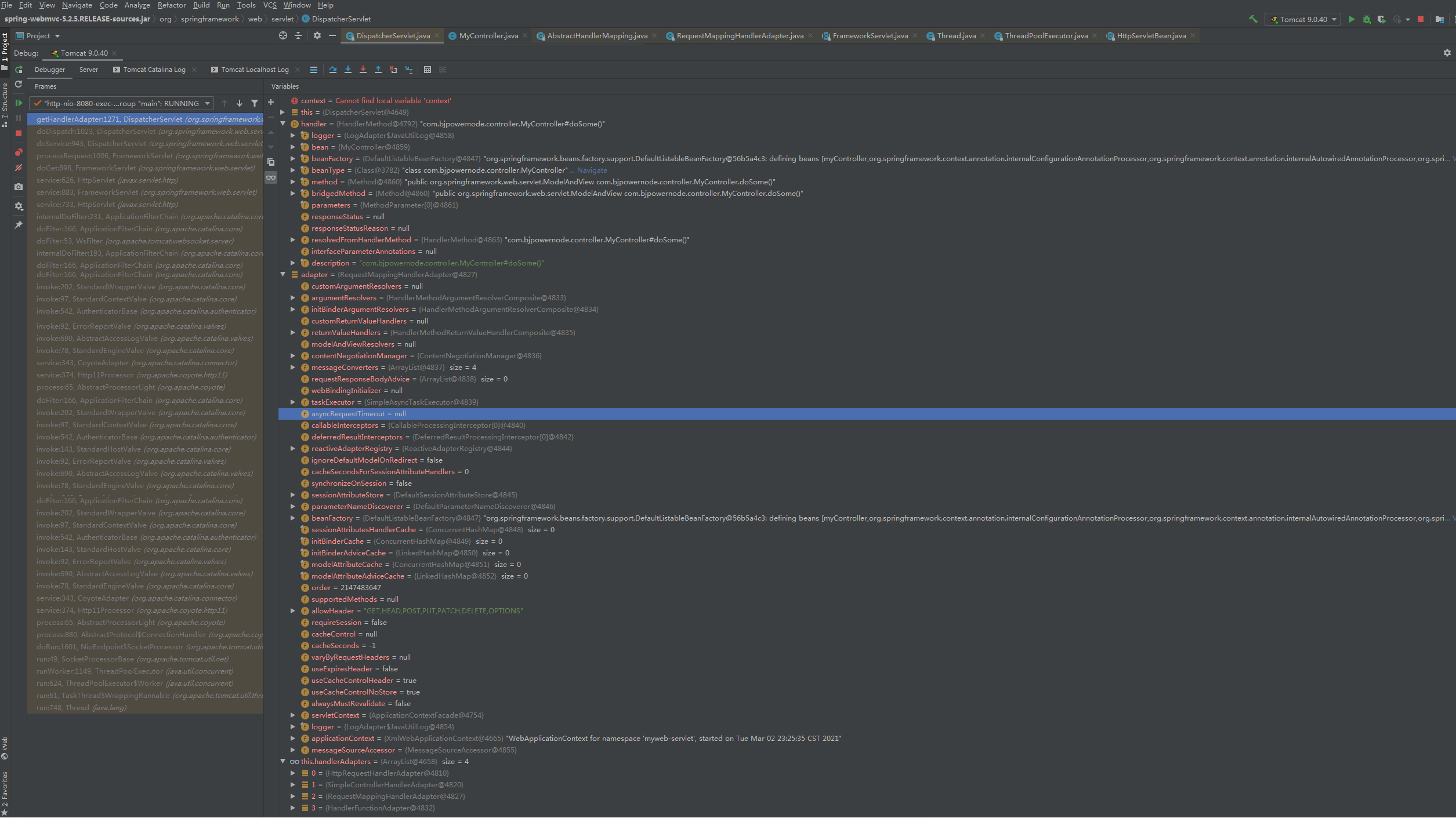1456x818 pixels.
Task: Click the Update application refresh icon
Action: pyautogui.click(x=19, y=85)
